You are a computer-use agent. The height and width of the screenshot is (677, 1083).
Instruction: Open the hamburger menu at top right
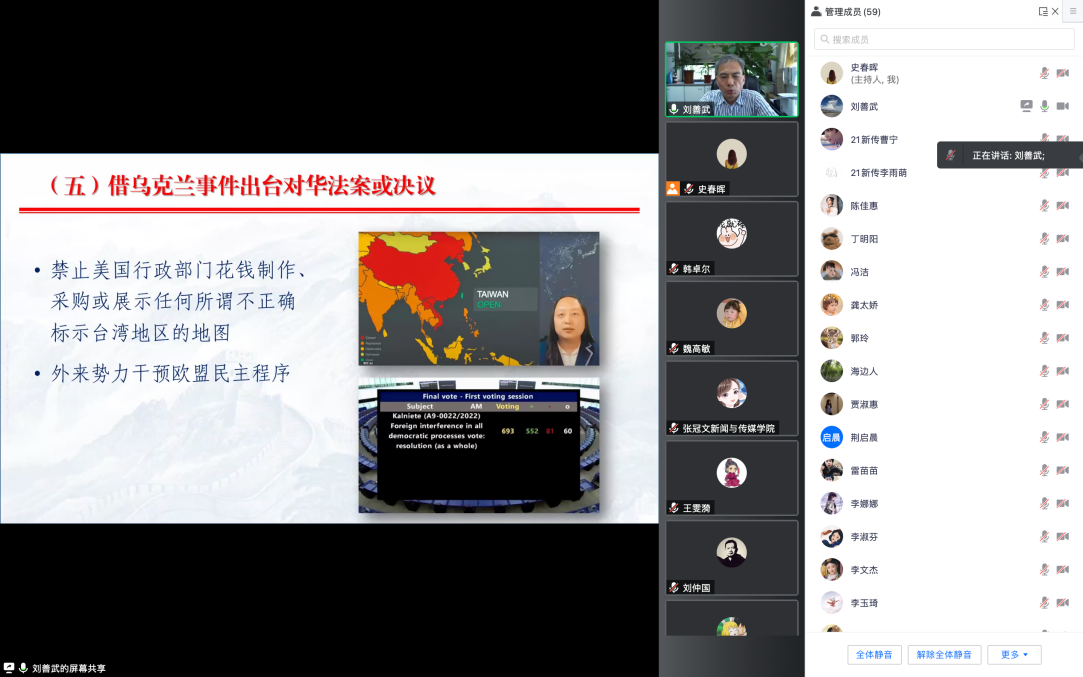[x=1072, y=11]
